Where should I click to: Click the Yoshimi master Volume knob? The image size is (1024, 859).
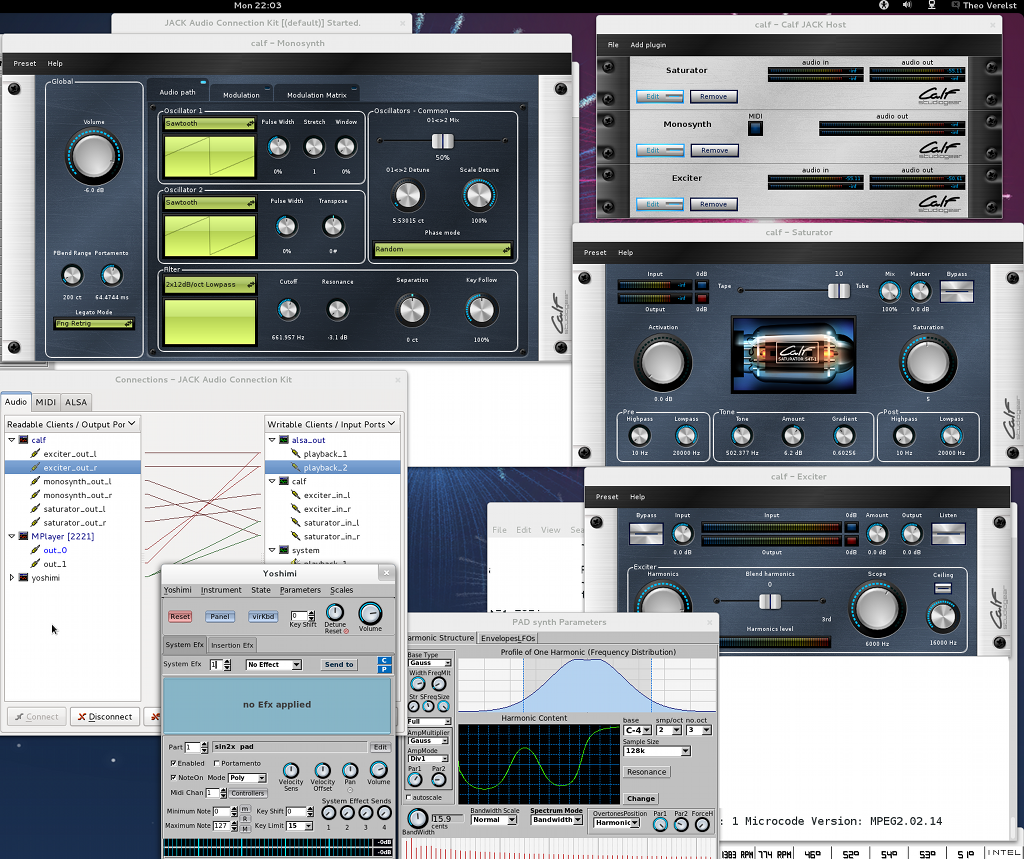coord(370,613)
